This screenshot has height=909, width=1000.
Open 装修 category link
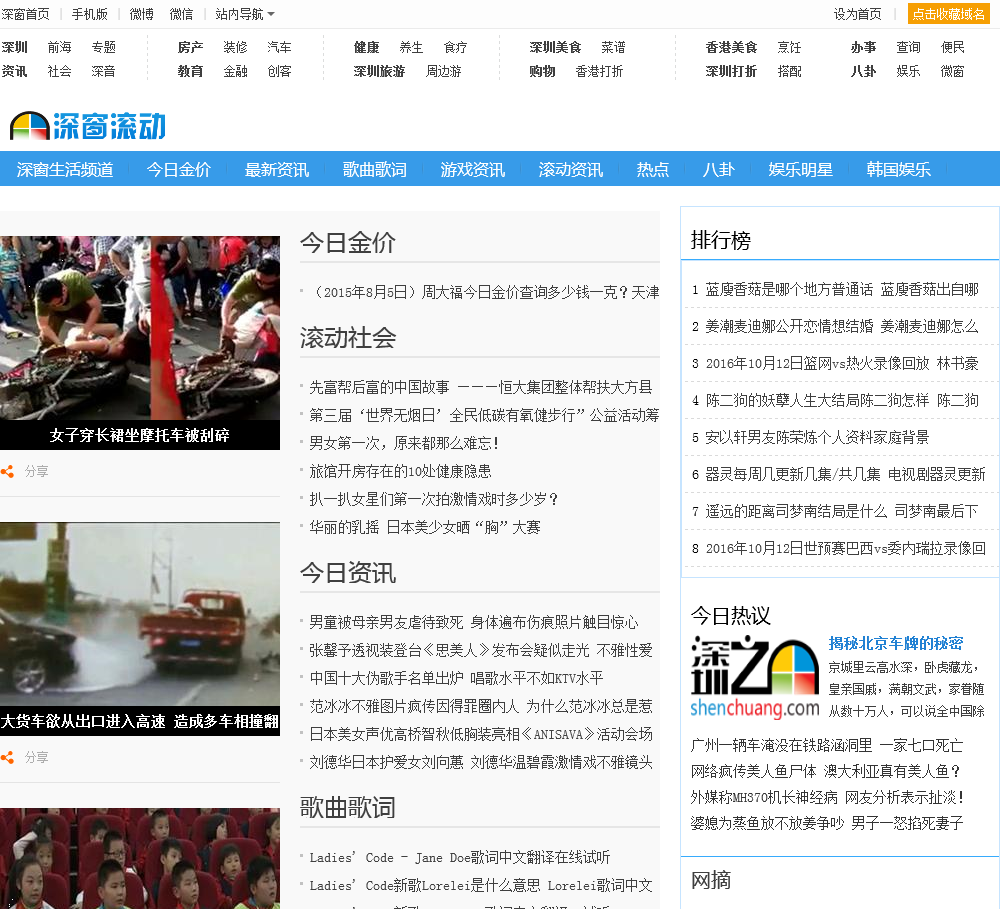tap(235, 47)
